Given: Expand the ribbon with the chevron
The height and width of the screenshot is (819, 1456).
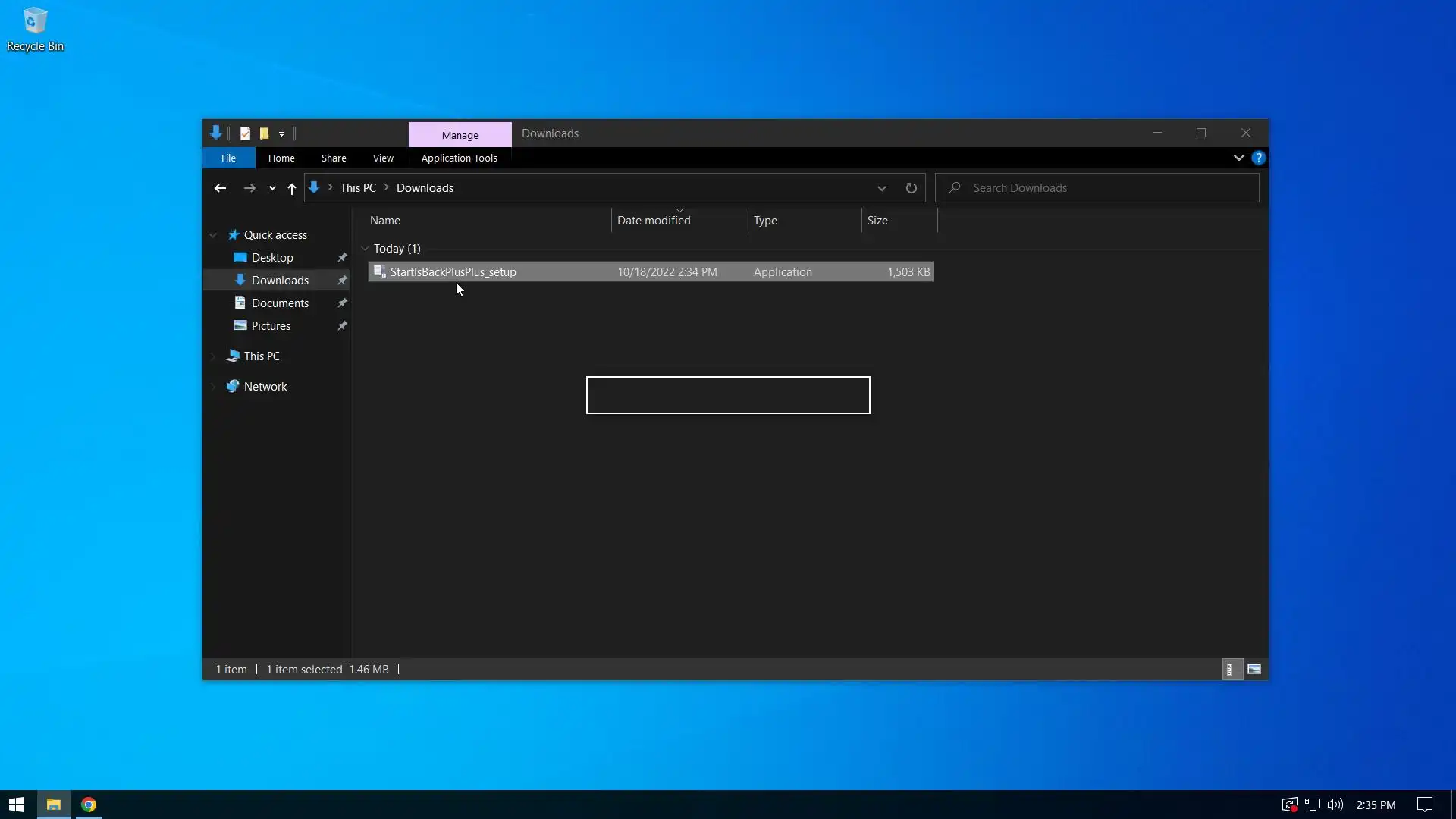Looking at the screenshot, I should tap(1238, 158).
